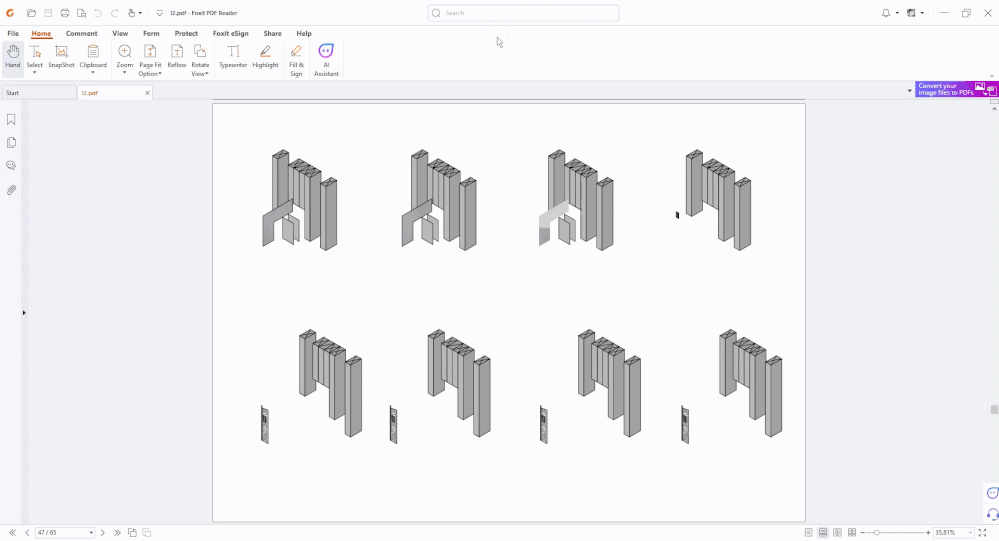Click the zoom in plus button
The width and height of the screenshot is (999, 541).
click(928, 533)
